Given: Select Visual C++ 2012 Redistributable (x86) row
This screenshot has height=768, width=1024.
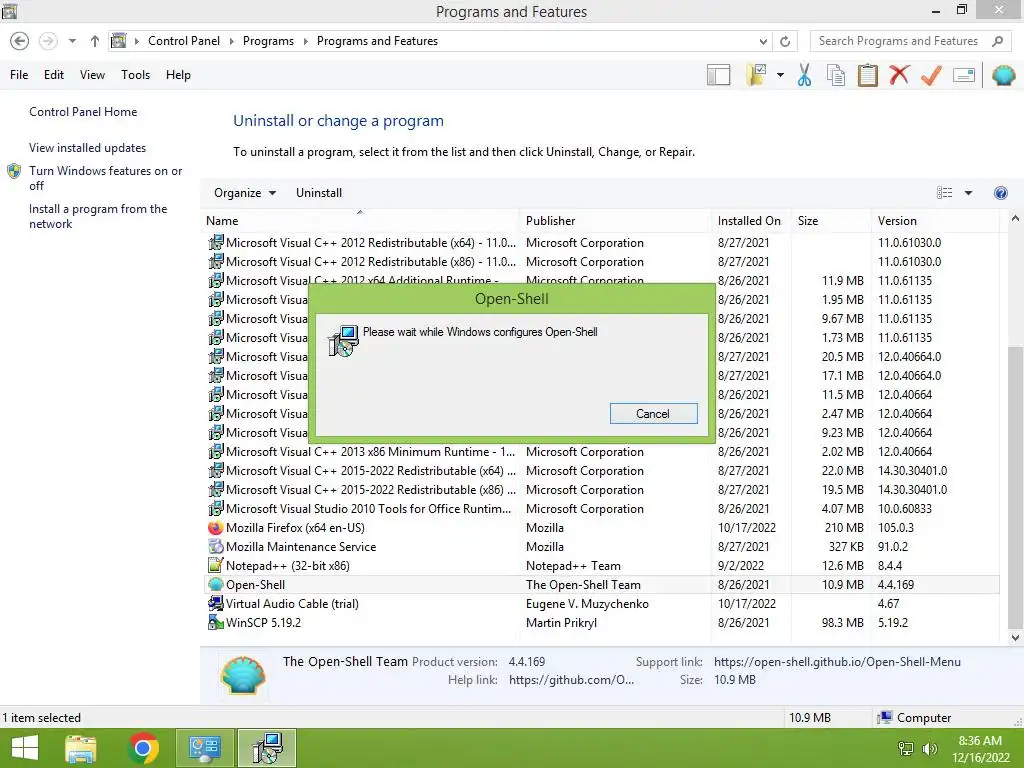Looking at the screenshot, I should click(x=600, y=262).
